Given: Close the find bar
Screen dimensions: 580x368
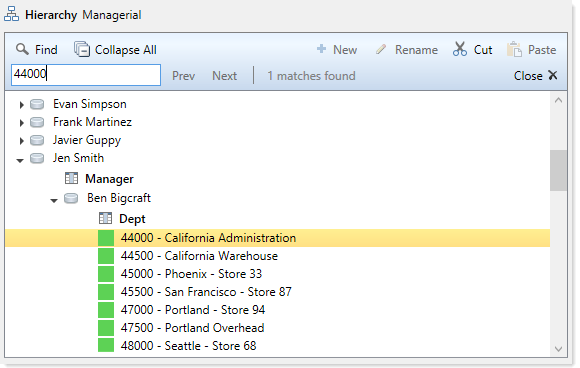Looking at the screenshot, I should click(x=535, y=76).
